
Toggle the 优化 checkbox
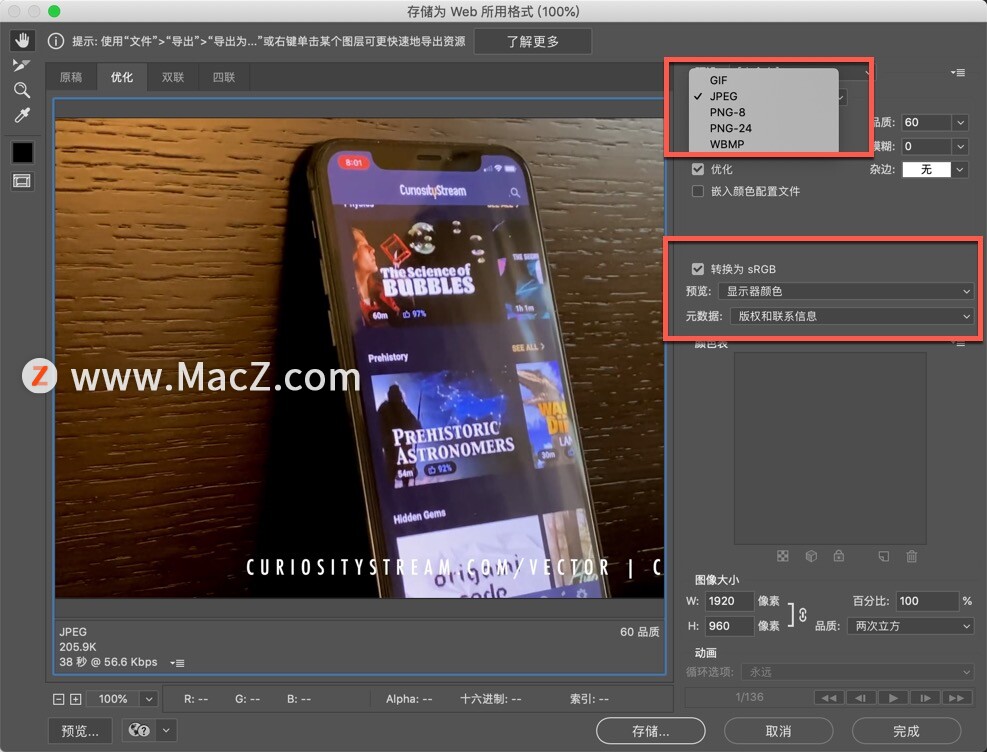[697, 169]
